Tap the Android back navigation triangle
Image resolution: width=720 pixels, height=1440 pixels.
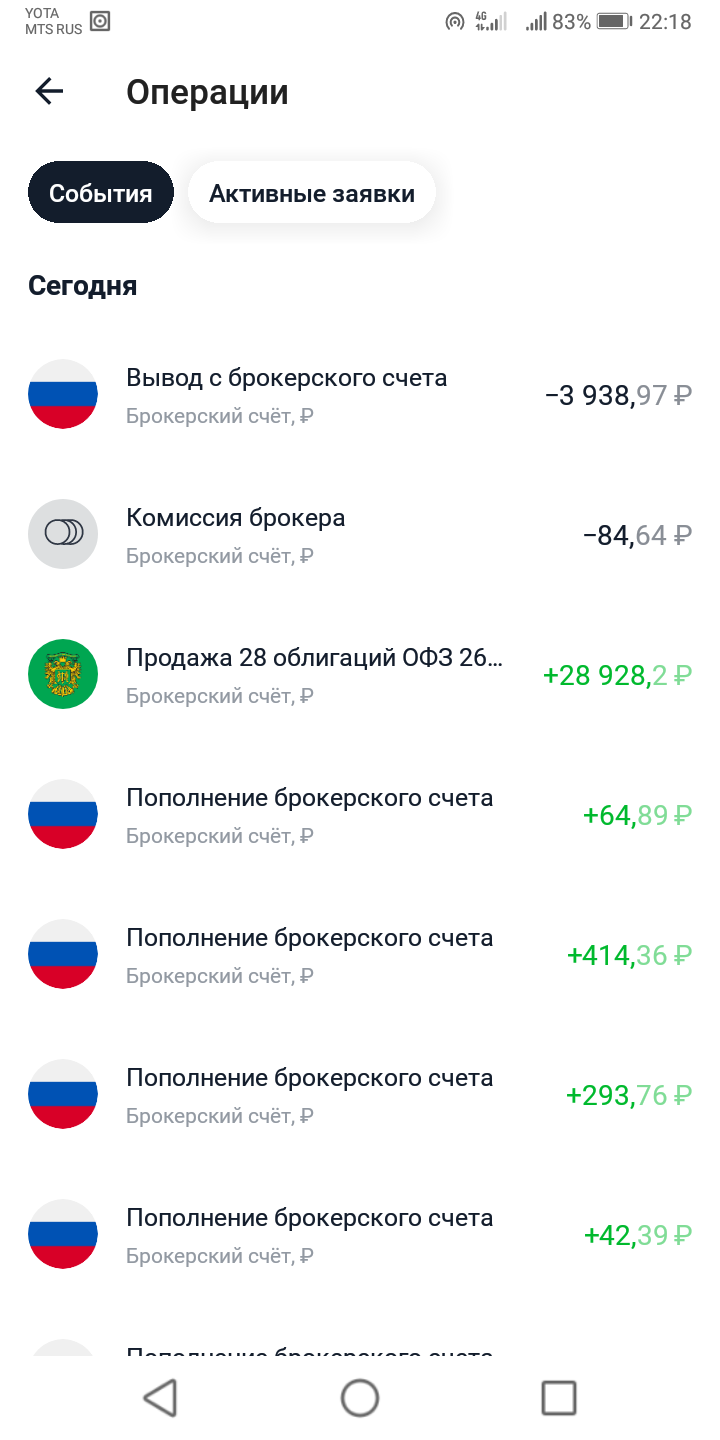[161, 1397]
